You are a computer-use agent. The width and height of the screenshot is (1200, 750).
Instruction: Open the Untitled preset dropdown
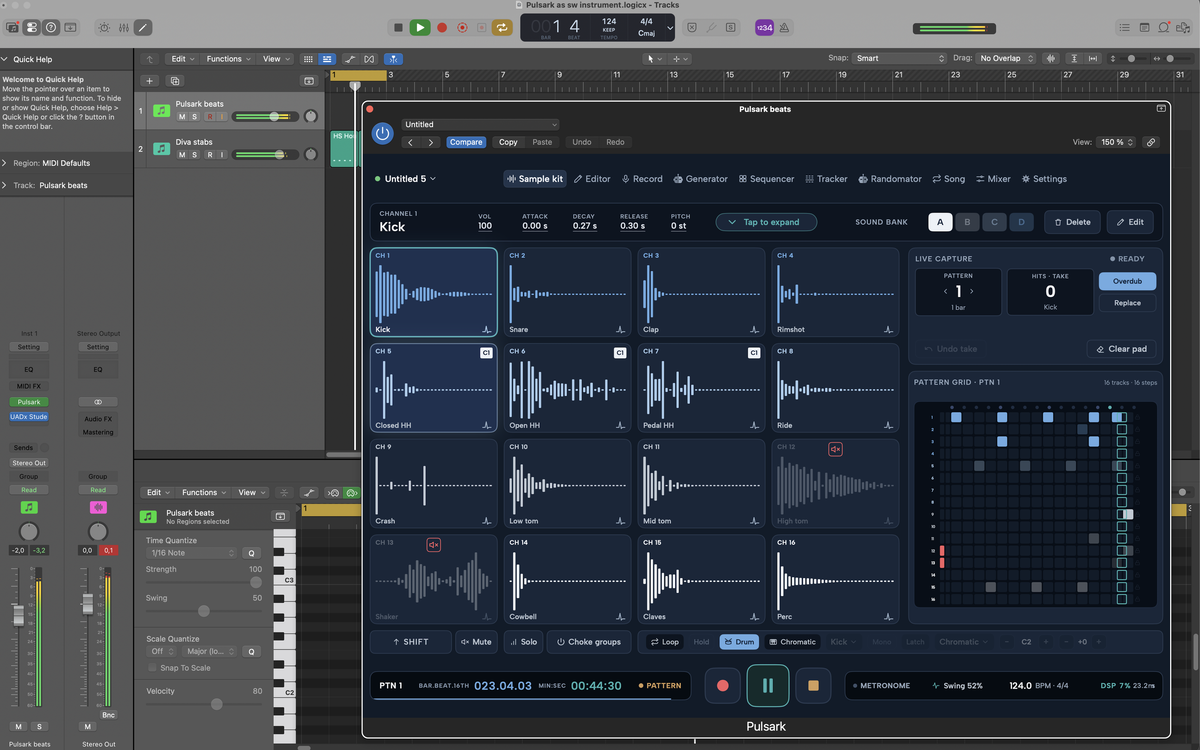481,125
